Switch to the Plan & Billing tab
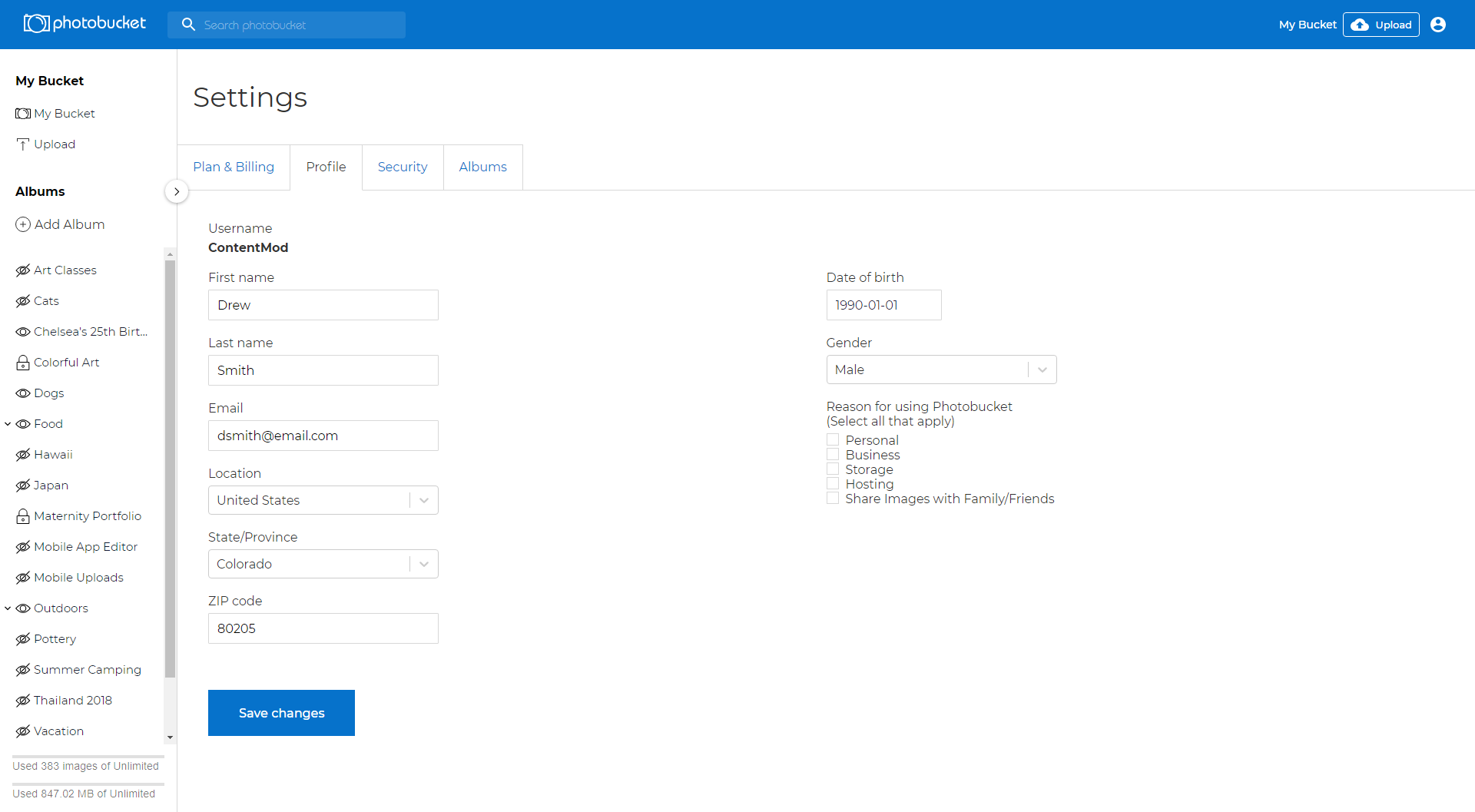Image resolution: width=1475 pixels, height=812 pixels. click(x=234, y=167)
